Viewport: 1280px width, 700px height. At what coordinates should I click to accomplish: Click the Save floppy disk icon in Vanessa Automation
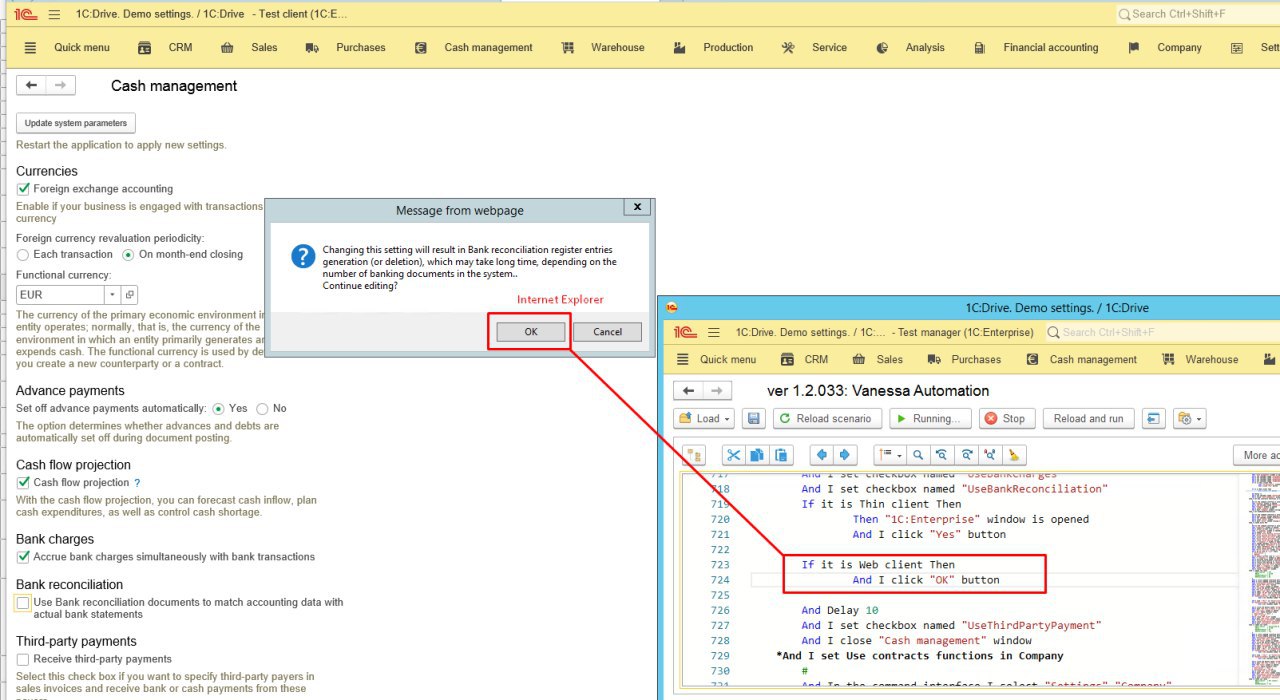coord(754,419)
